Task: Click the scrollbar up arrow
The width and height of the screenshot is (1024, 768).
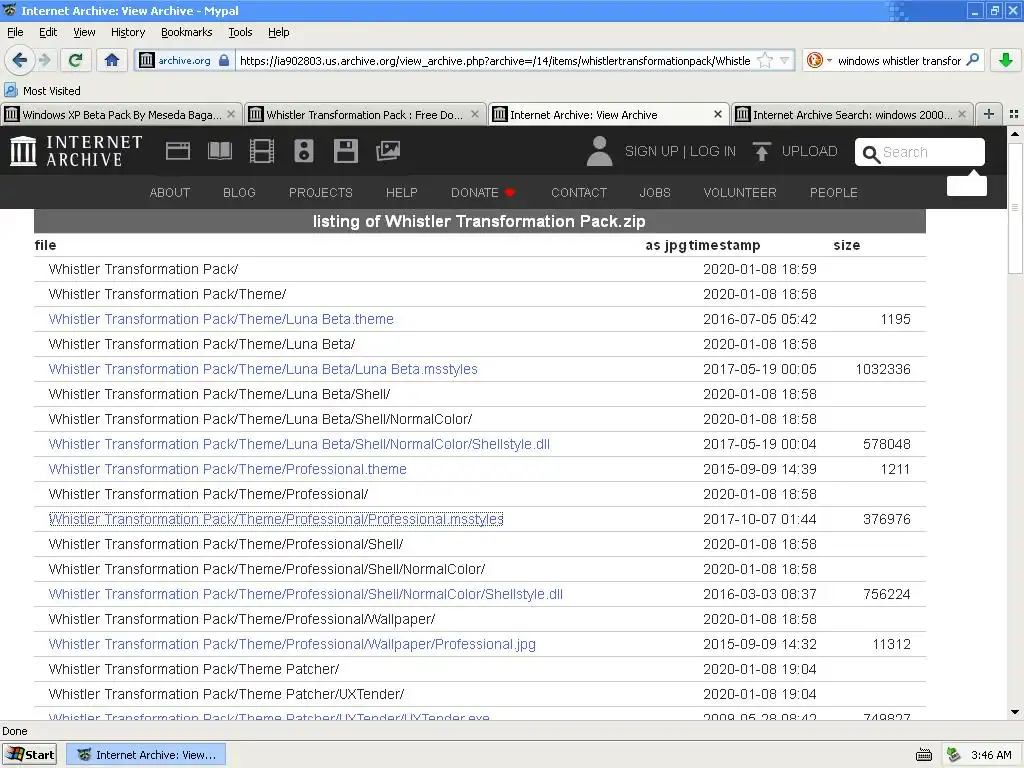Action: [x=1015, y=133]
